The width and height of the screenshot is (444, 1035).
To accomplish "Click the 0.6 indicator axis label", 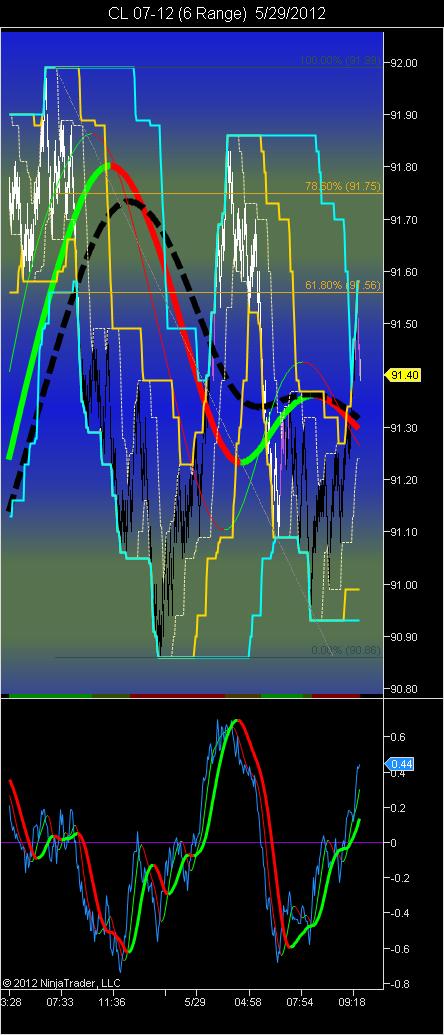I will (398, 737).
